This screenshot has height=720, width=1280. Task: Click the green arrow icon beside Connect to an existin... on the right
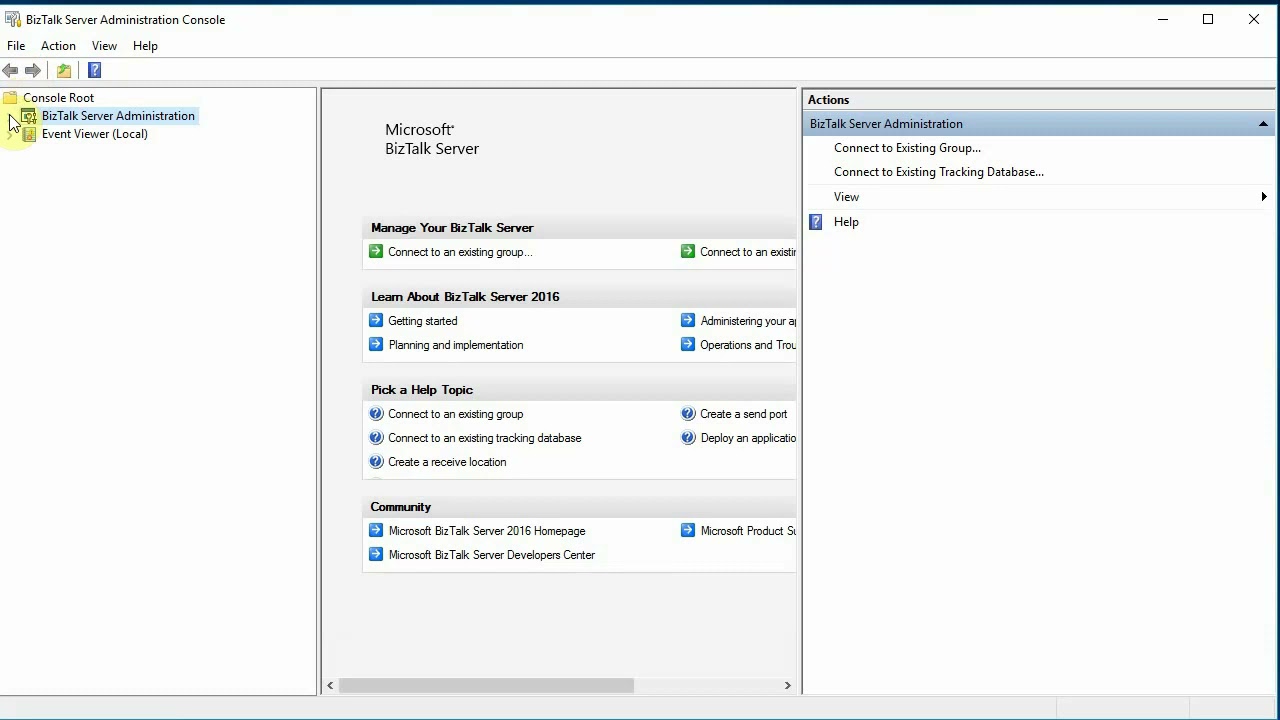click(688, 252)
